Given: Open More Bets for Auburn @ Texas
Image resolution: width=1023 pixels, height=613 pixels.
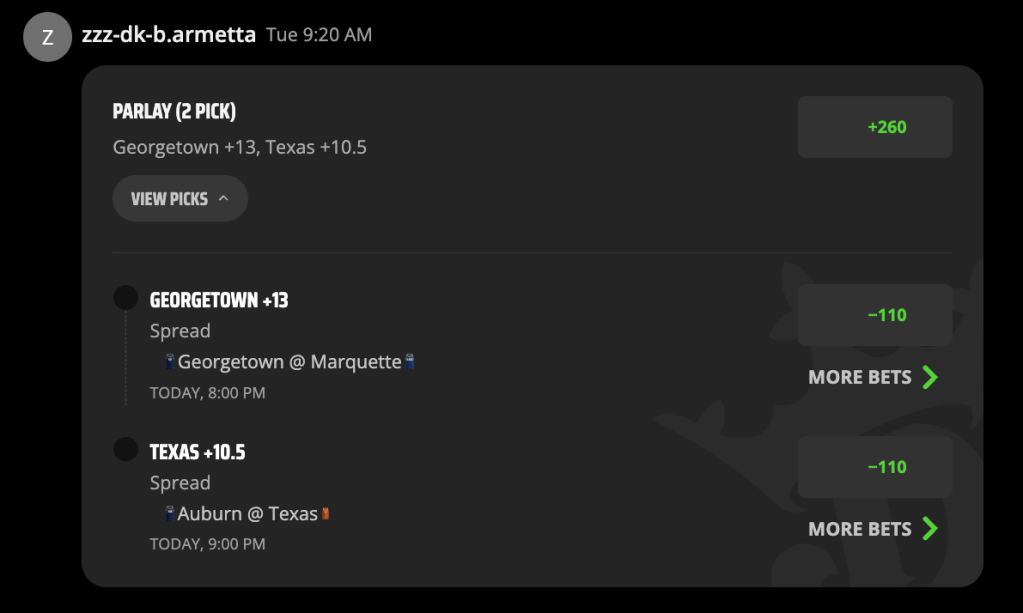Looking at the screenshot, I should (873, 529).
